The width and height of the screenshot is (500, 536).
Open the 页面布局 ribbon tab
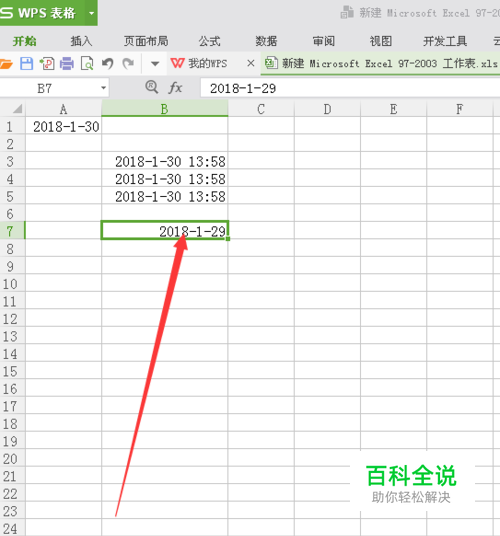pyautogui.click(x=146, y=41)
